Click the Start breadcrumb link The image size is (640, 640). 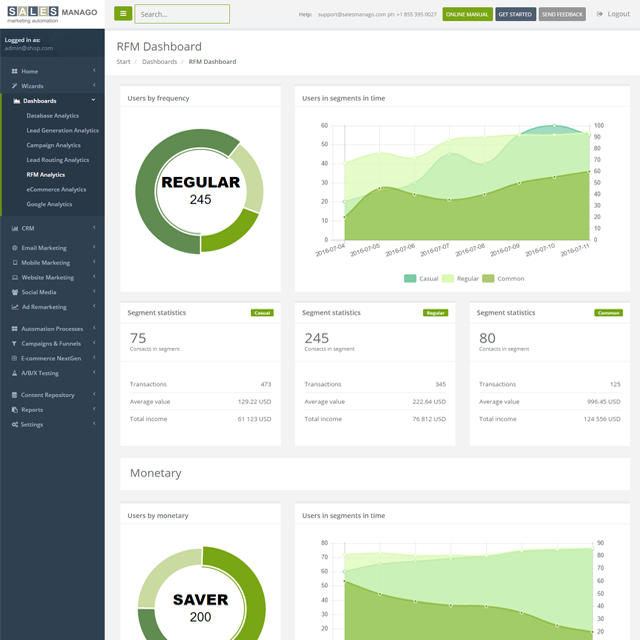tap(123, 62)
